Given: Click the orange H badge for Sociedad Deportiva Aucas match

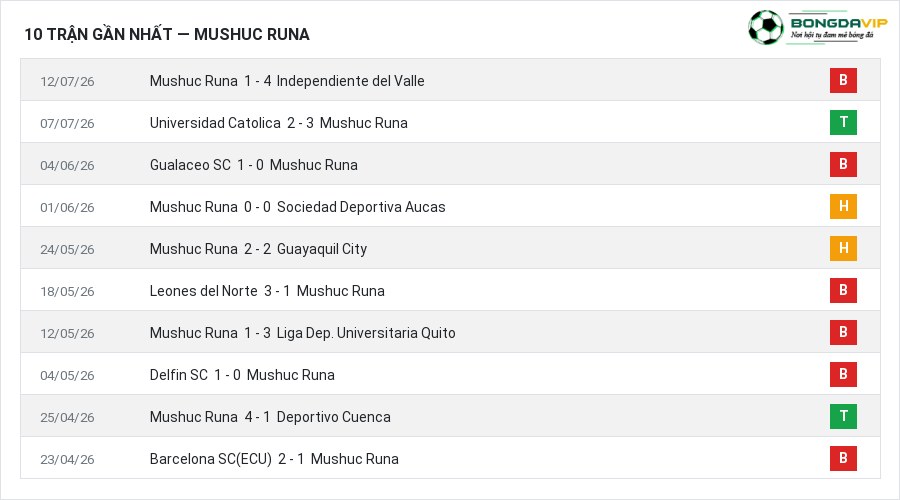Looking at the screenshot, I should pos(843,206).
